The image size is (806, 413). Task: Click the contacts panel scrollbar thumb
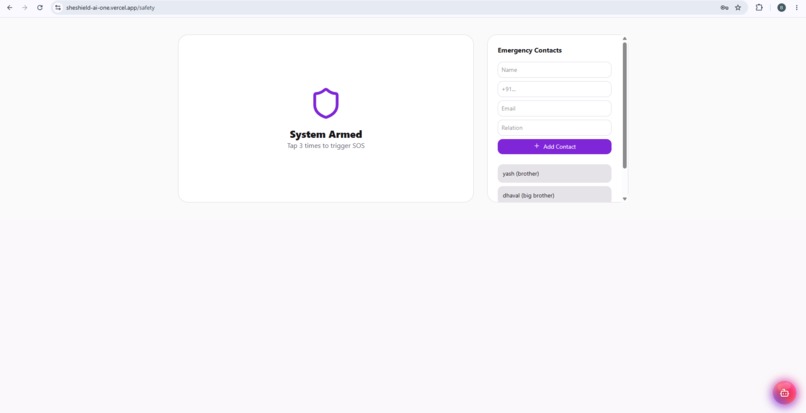pyautogui.click(x=625, y=105)
